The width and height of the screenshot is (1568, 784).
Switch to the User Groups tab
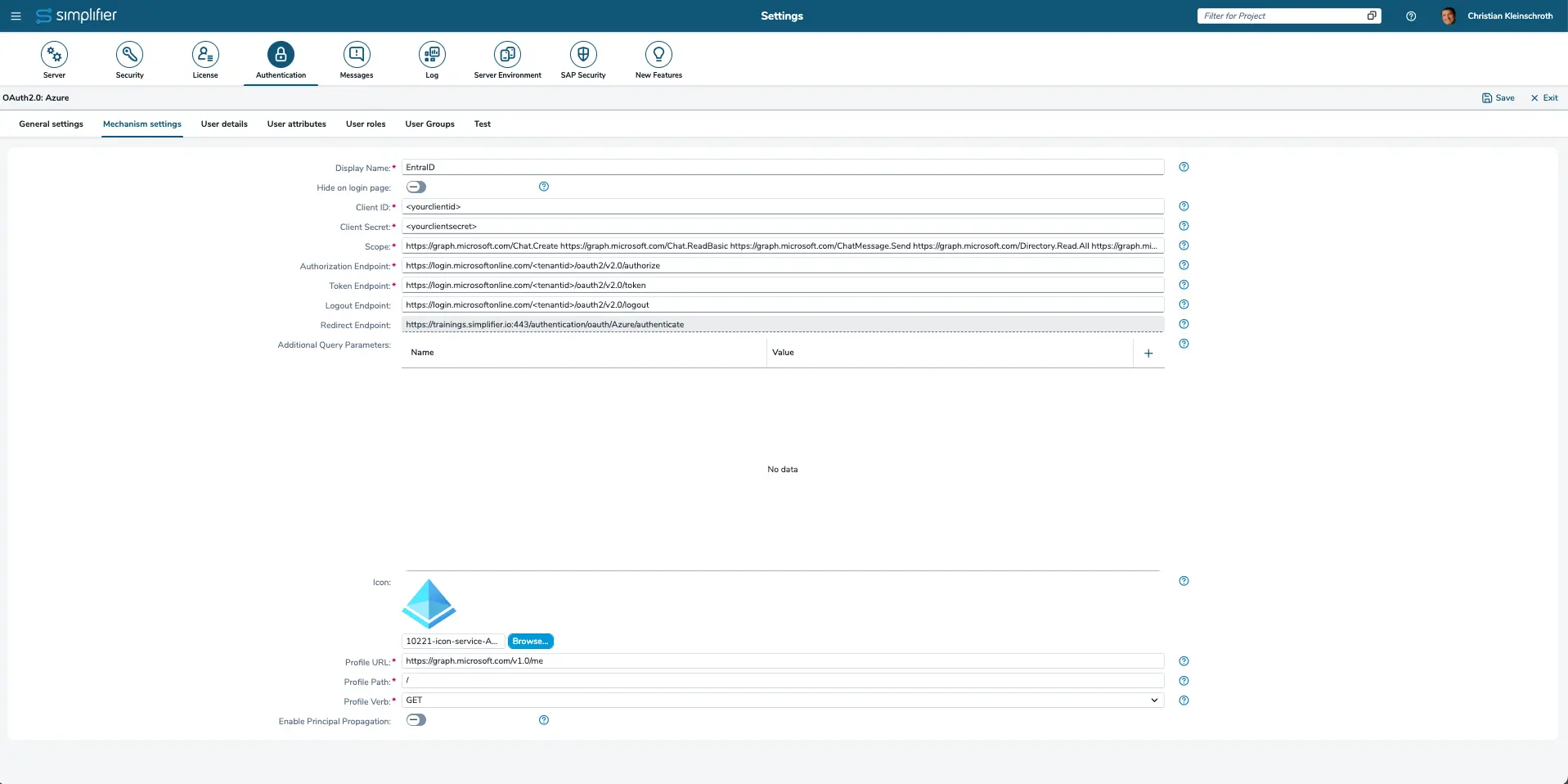click(x=429, y=124)
